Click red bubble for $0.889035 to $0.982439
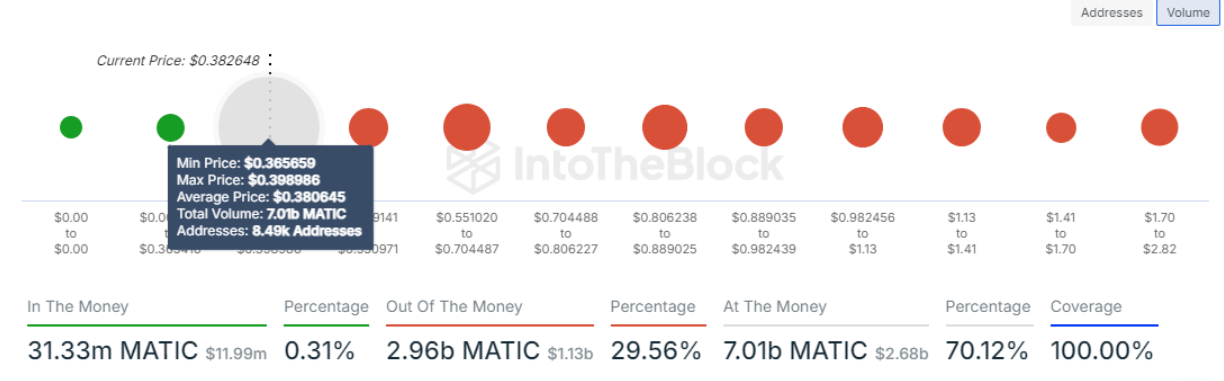This screenshot has height=381, width=1224. point(764,128)
